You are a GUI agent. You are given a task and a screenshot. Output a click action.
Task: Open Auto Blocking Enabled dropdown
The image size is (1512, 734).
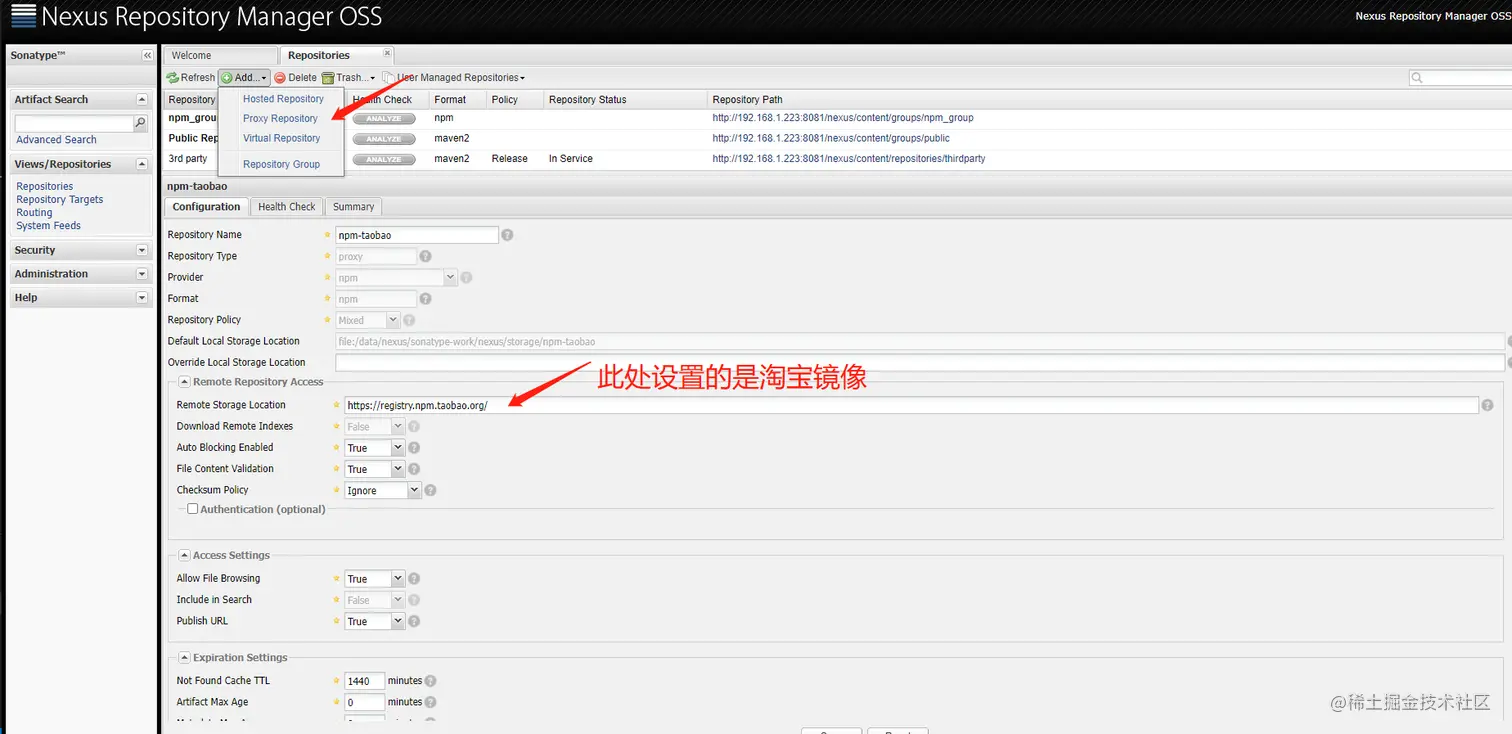tap(398, 448)
